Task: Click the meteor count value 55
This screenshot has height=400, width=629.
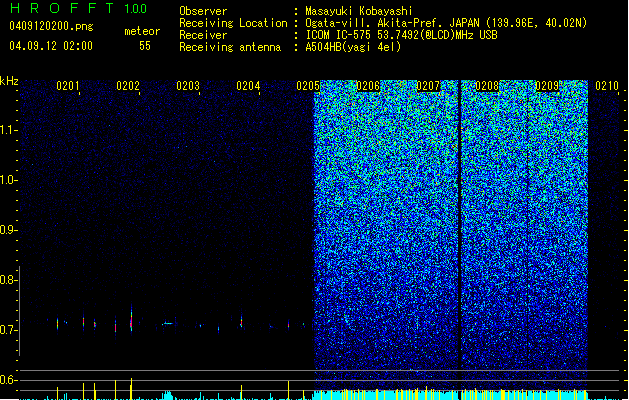Action: pyautogui.click(x=145, y=46)
